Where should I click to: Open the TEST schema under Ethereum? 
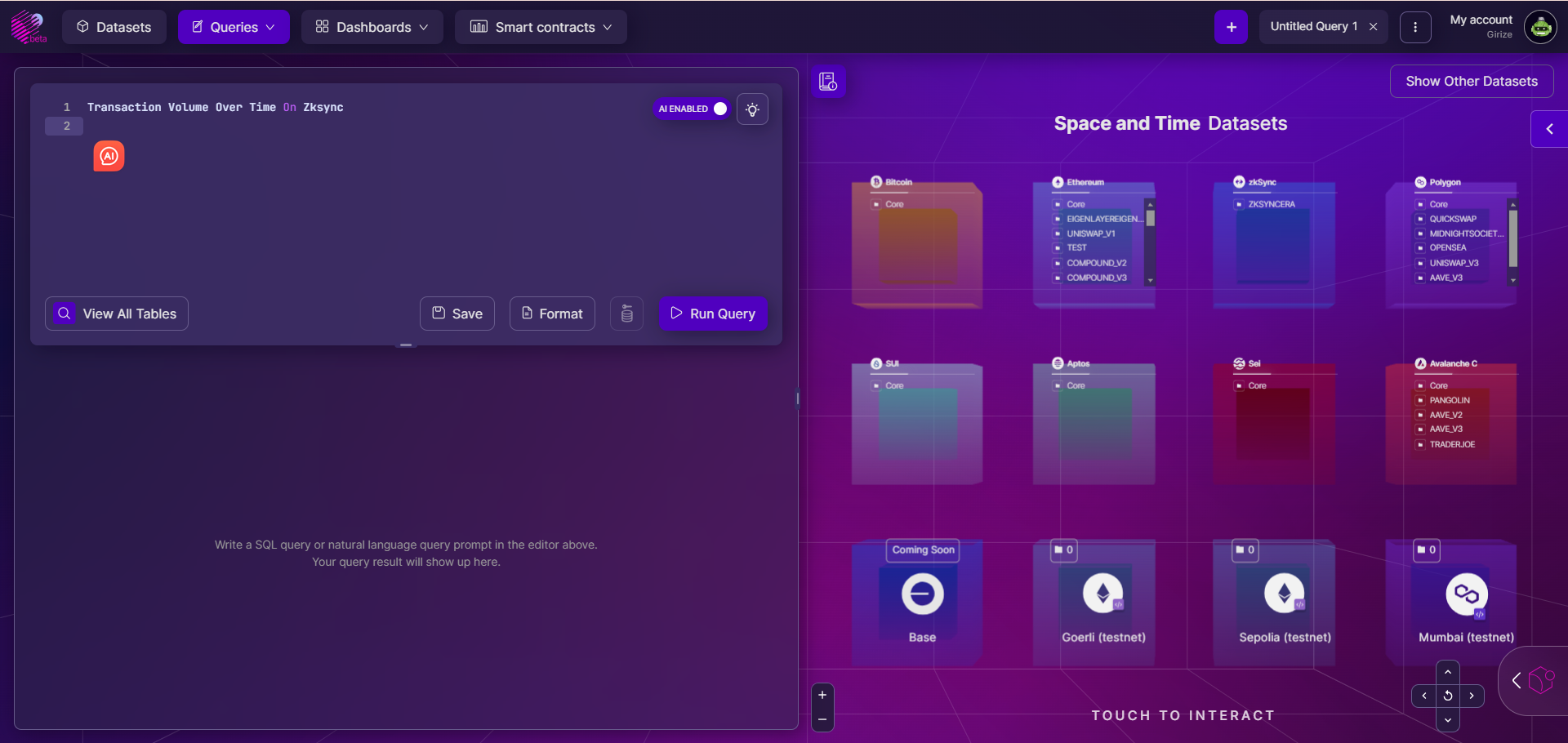pos(1071,247)
